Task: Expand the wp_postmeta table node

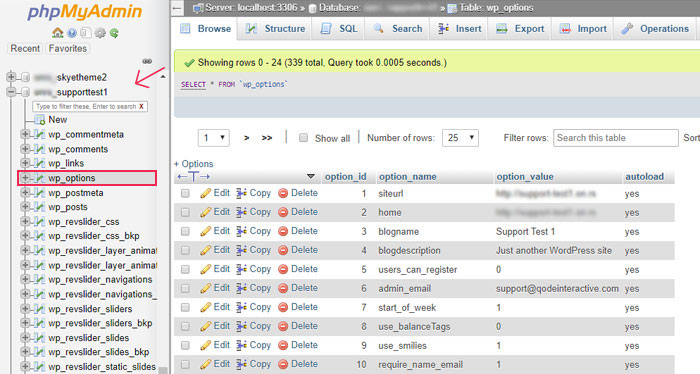Action: [x=25, y=192]
